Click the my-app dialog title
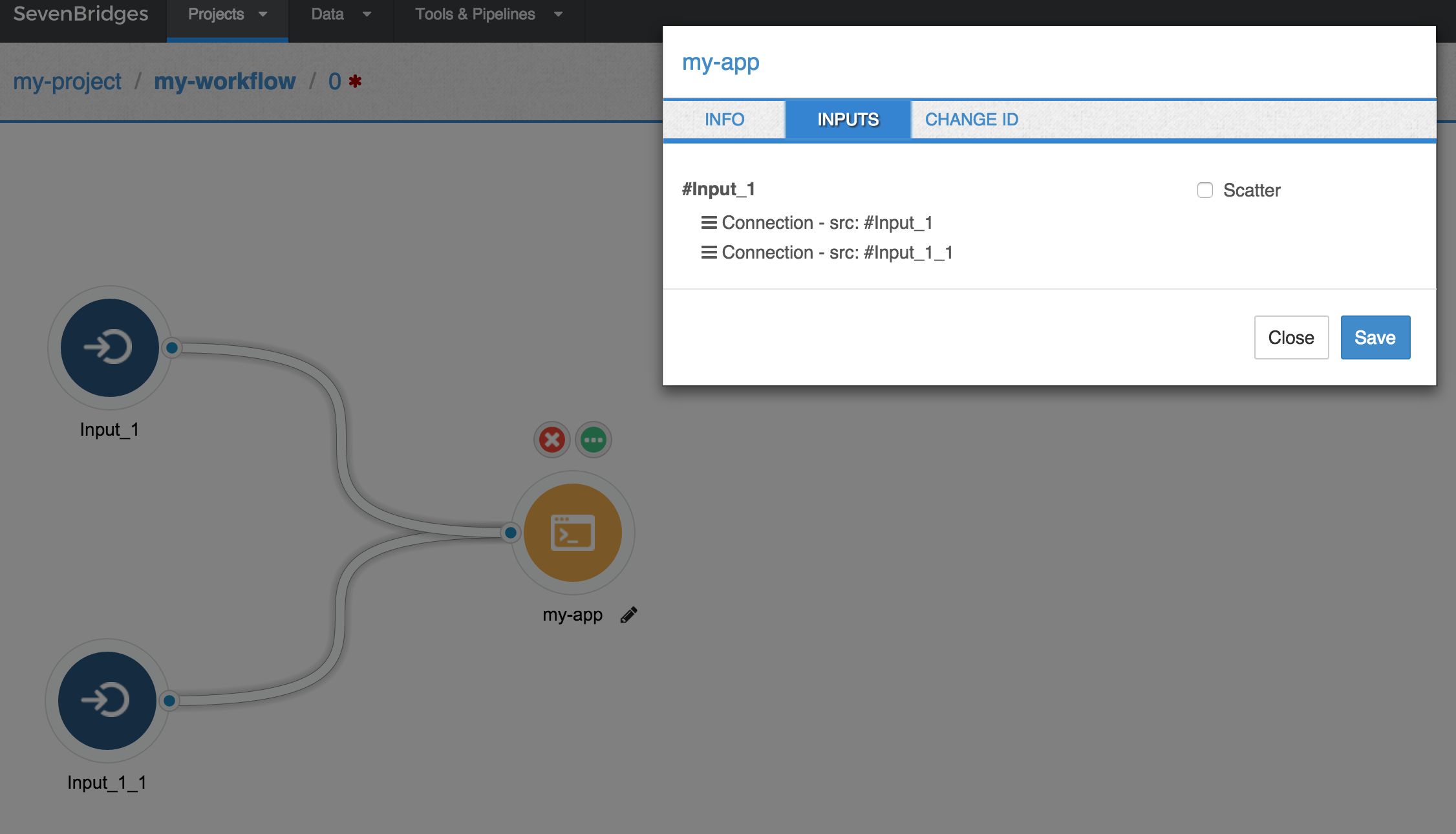This screenshot has height=834, width=1456. point(720,63)
